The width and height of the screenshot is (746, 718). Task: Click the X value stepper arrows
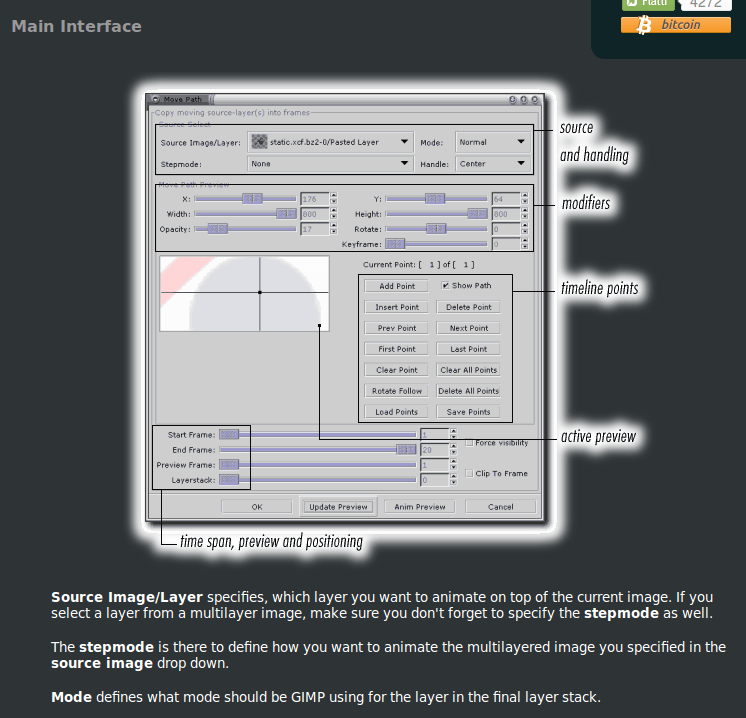(x=334, y=199)
